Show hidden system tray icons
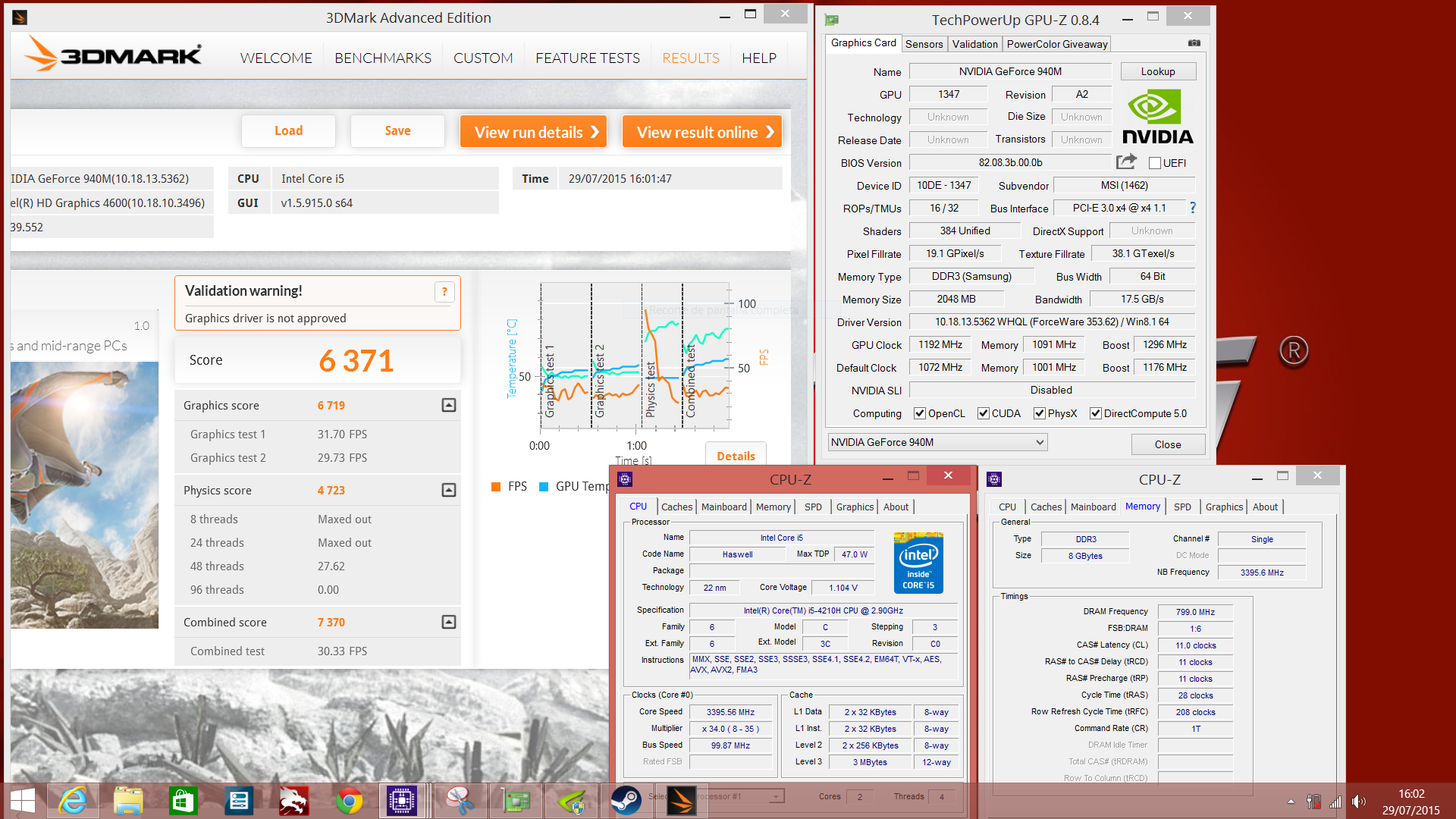This screenshot has height=819, width=1456. pos(1291,802)
